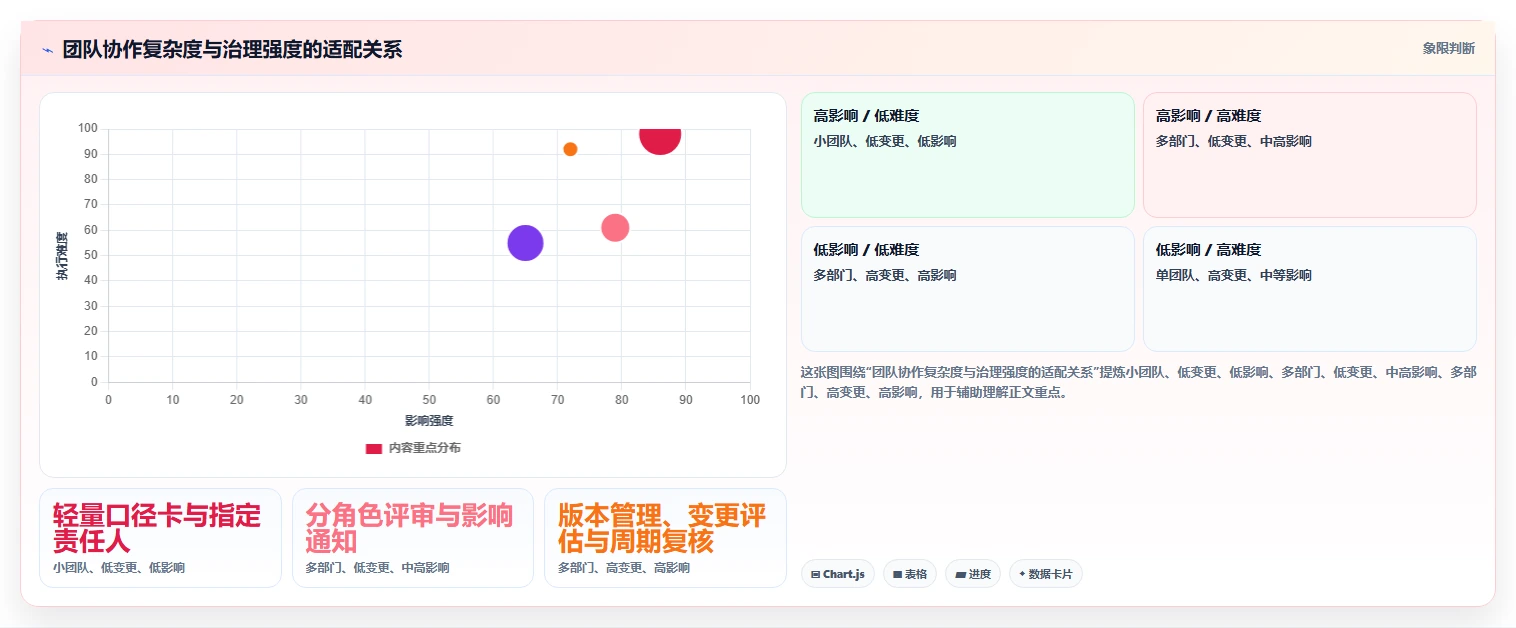Image resolution: width=1516 pixels, height=628 pixels.
Task: Select the Chart.js tag
Action: click(838, 574)
